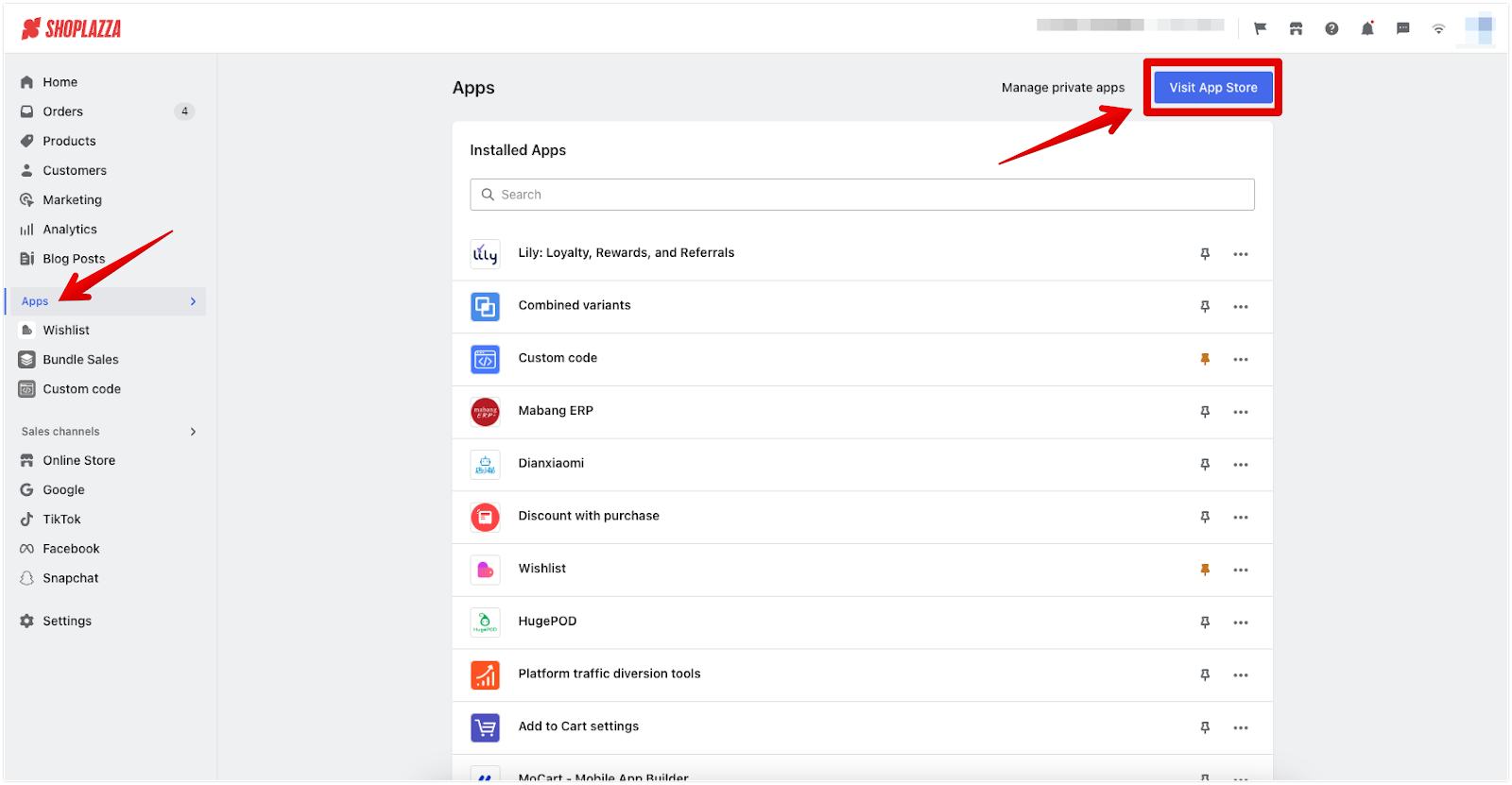
Task: Expand the Sales channels chevron
Action: 193,432
